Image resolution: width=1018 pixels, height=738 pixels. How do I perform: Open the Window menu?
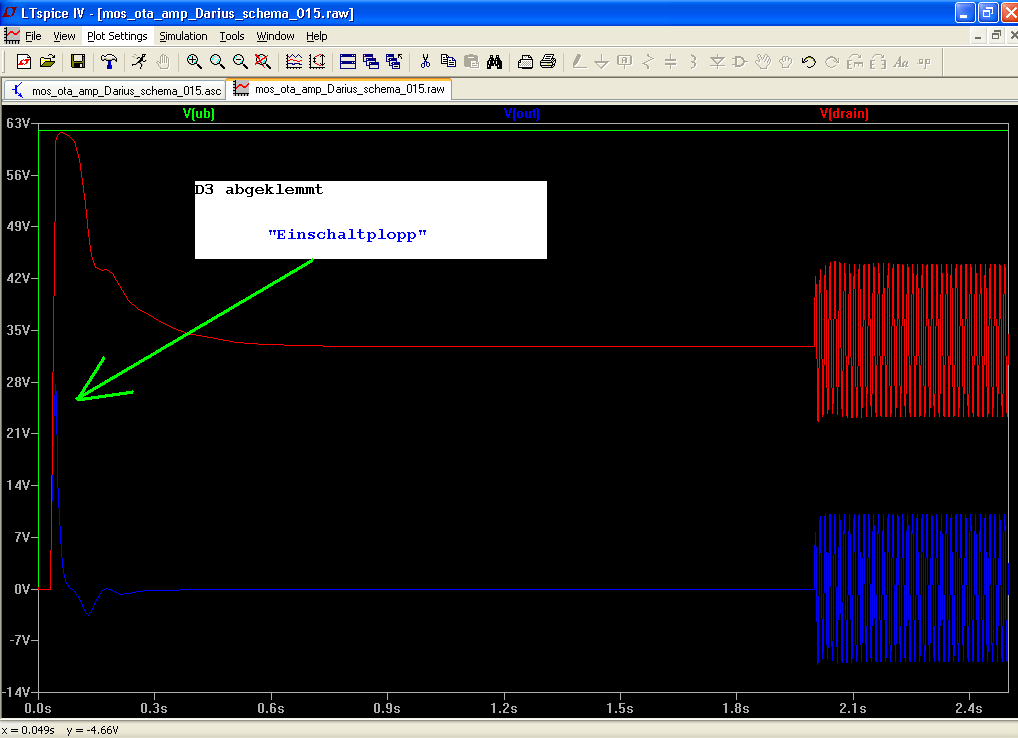(275, 36)
